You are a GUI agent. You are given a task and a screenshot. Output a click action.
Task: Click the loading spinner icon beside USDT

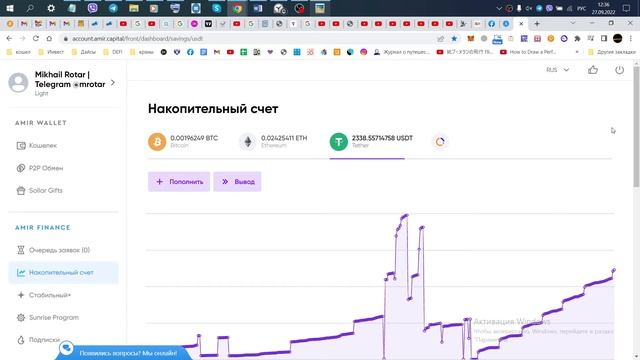coord(440,142)
